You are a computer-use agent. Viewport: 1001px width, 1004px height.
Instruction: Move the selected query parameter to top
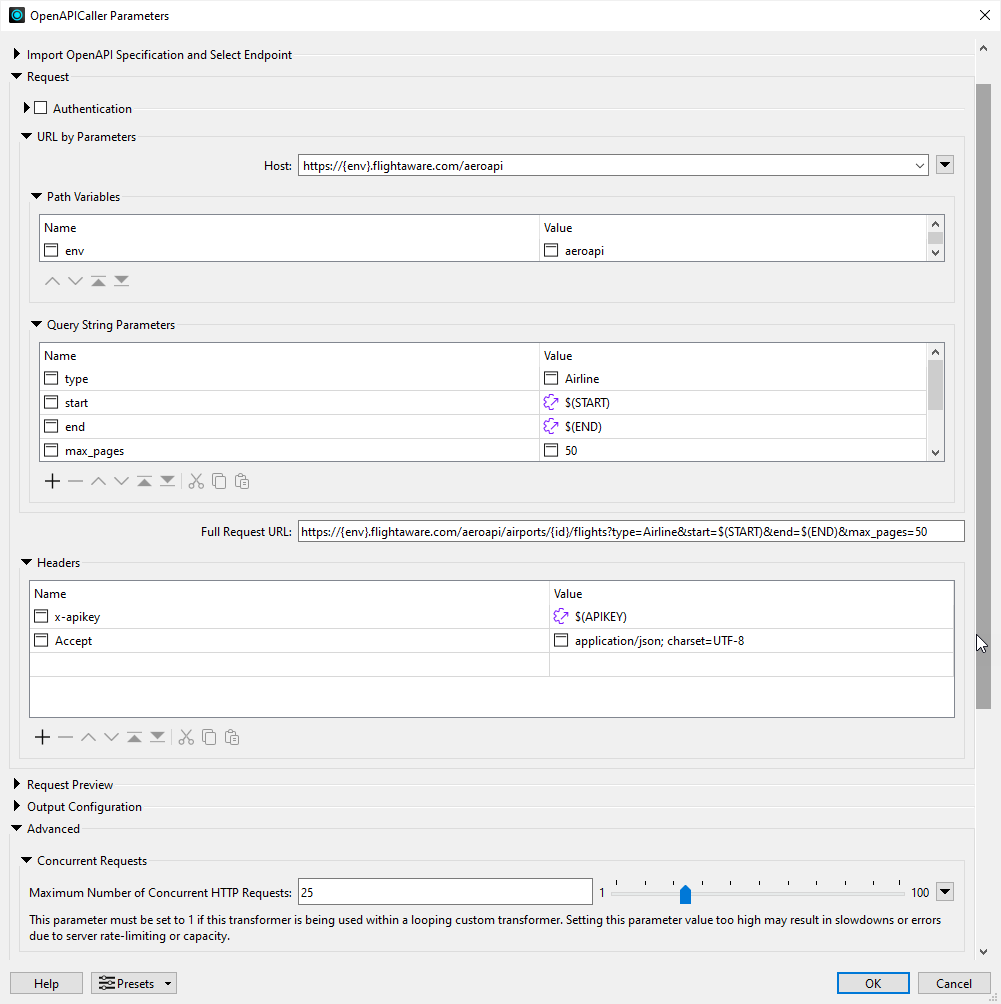click(x=144, y=481)
